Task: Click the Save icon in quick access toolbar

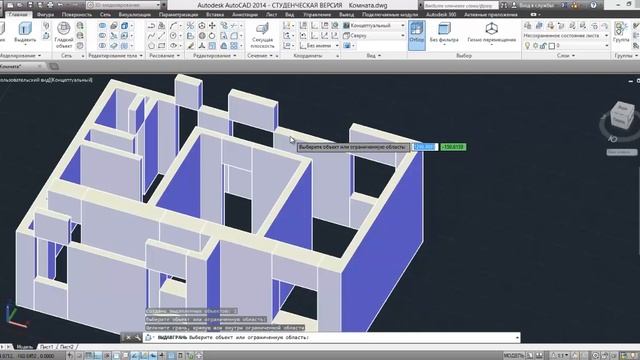Action: point(30,5)
